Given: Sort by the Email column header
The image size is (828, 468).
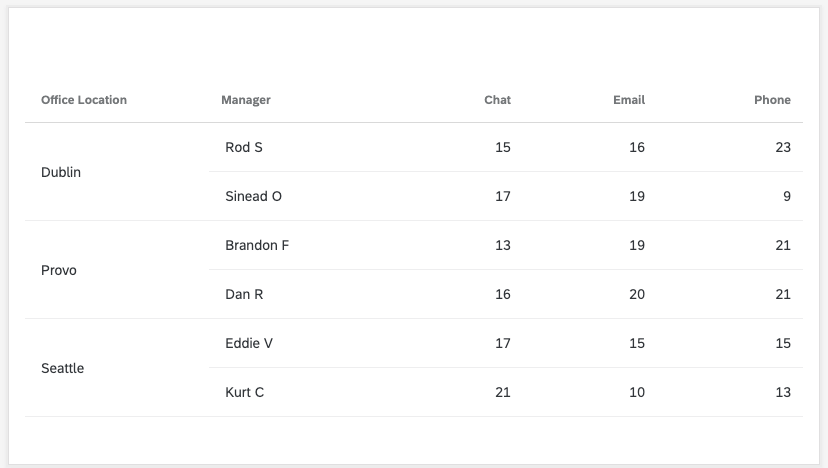Looking at the screenshot, I should click(x=629, y=100).
